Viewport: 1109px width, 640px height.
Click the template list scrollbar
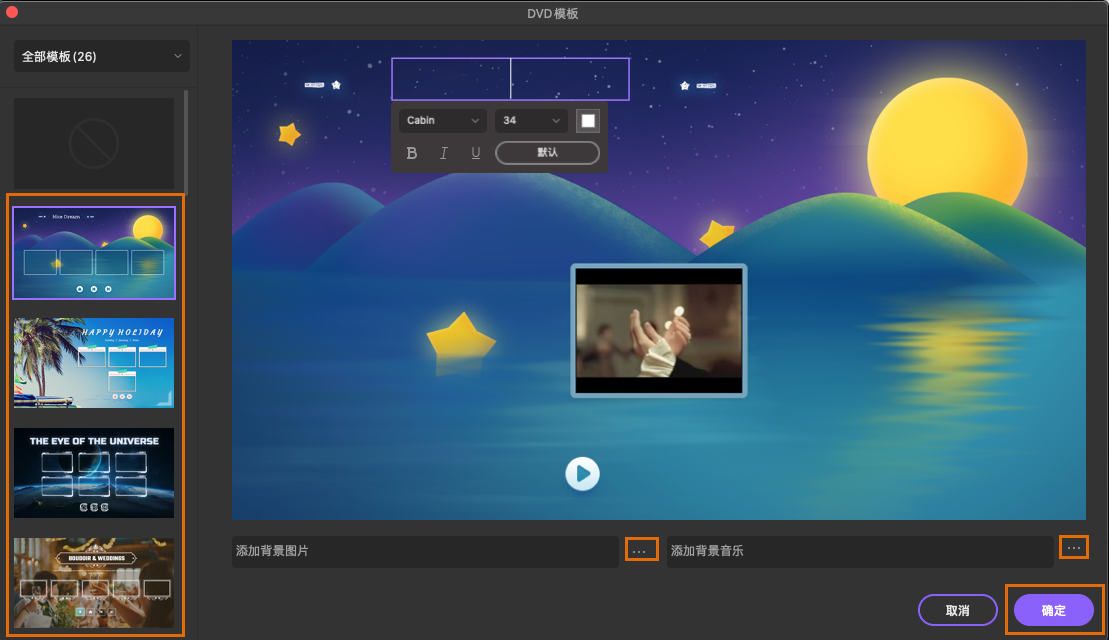click(186, 141)
